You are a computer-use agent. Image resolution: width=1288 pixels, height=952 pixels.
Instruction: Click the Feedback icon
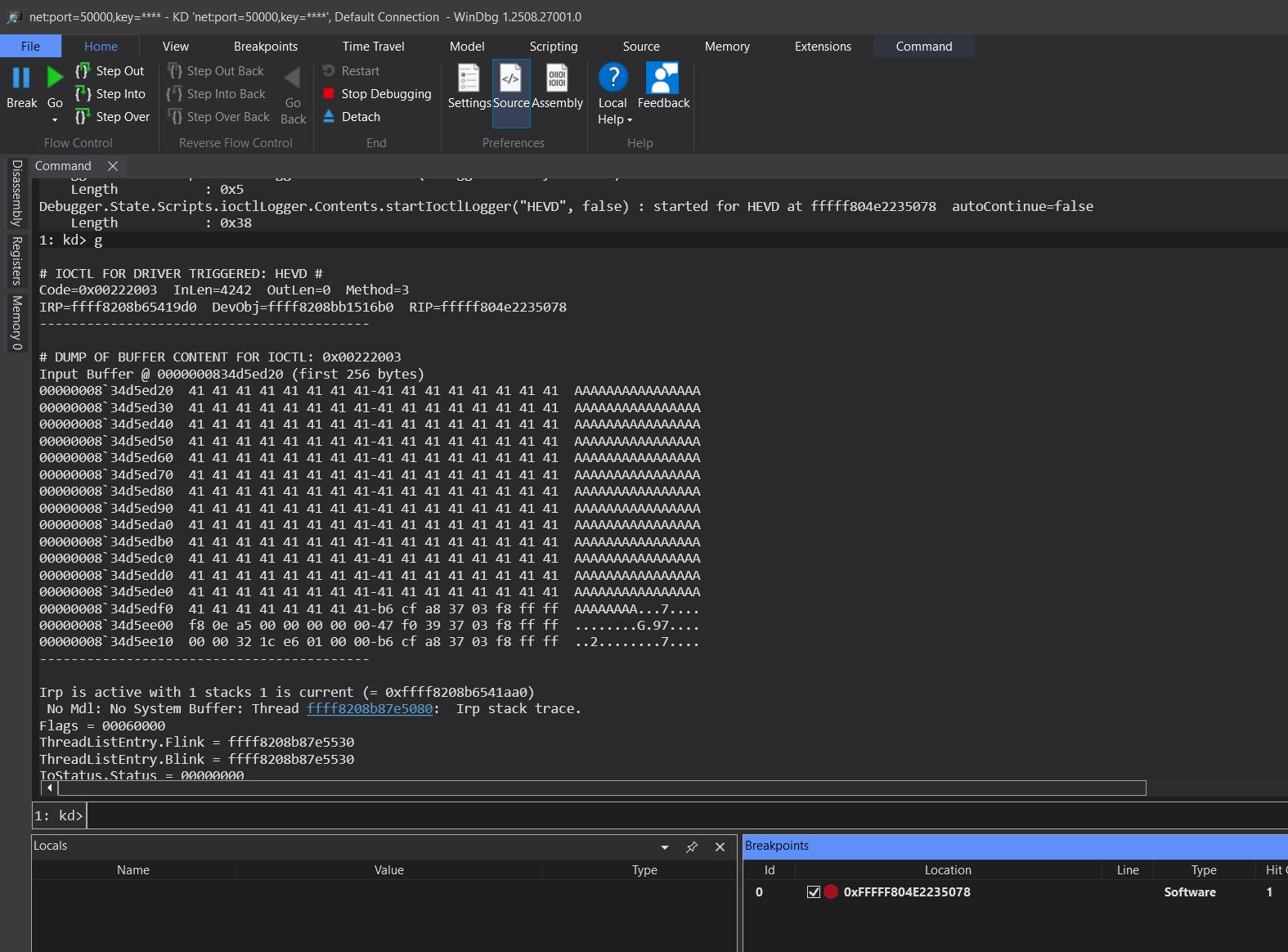tap(662, 78)
